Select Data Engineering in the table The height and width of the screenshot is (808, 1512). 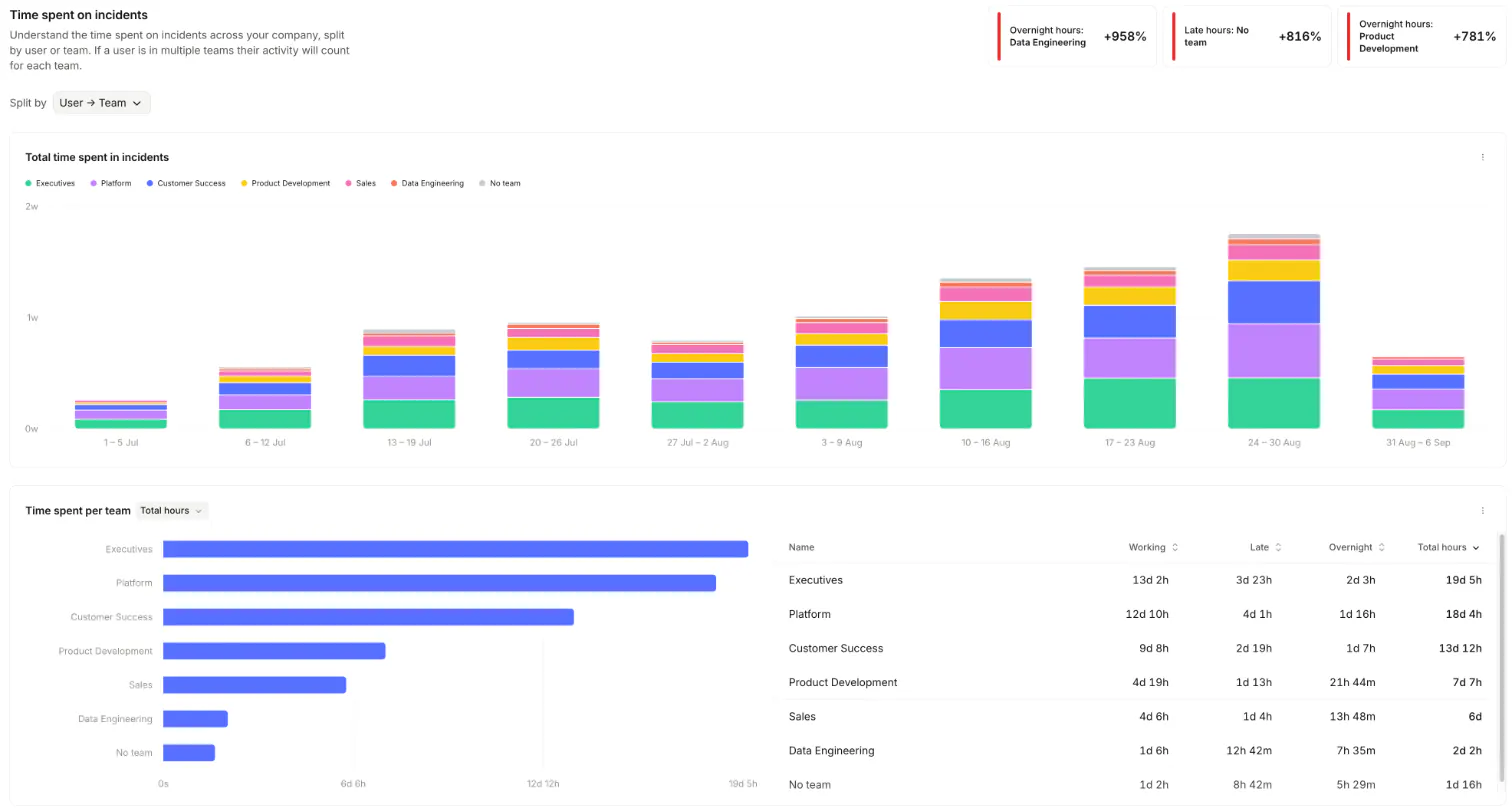coord(831,750)
